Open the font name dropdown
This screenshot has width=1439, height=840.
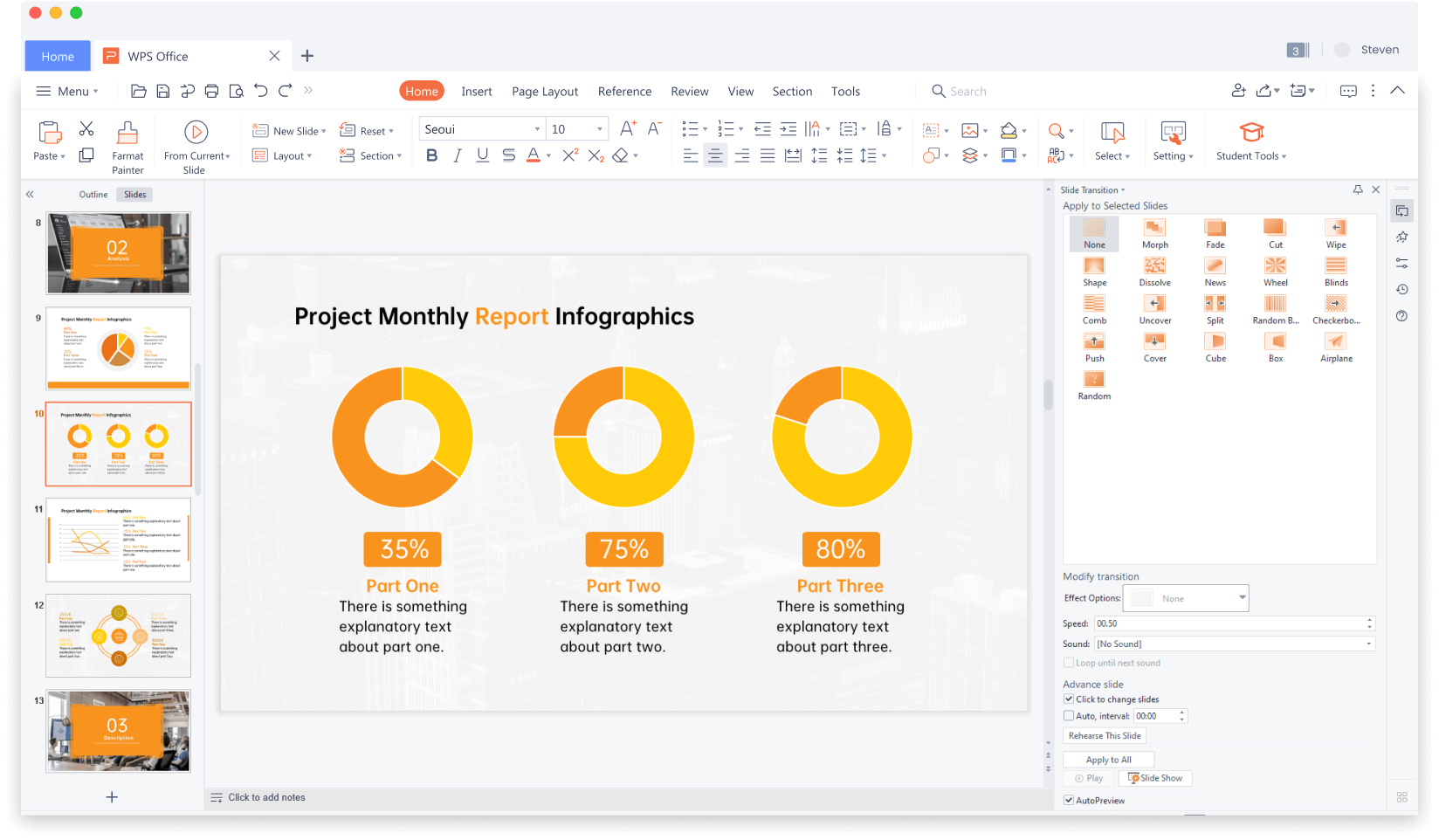[x=537, y=129]
